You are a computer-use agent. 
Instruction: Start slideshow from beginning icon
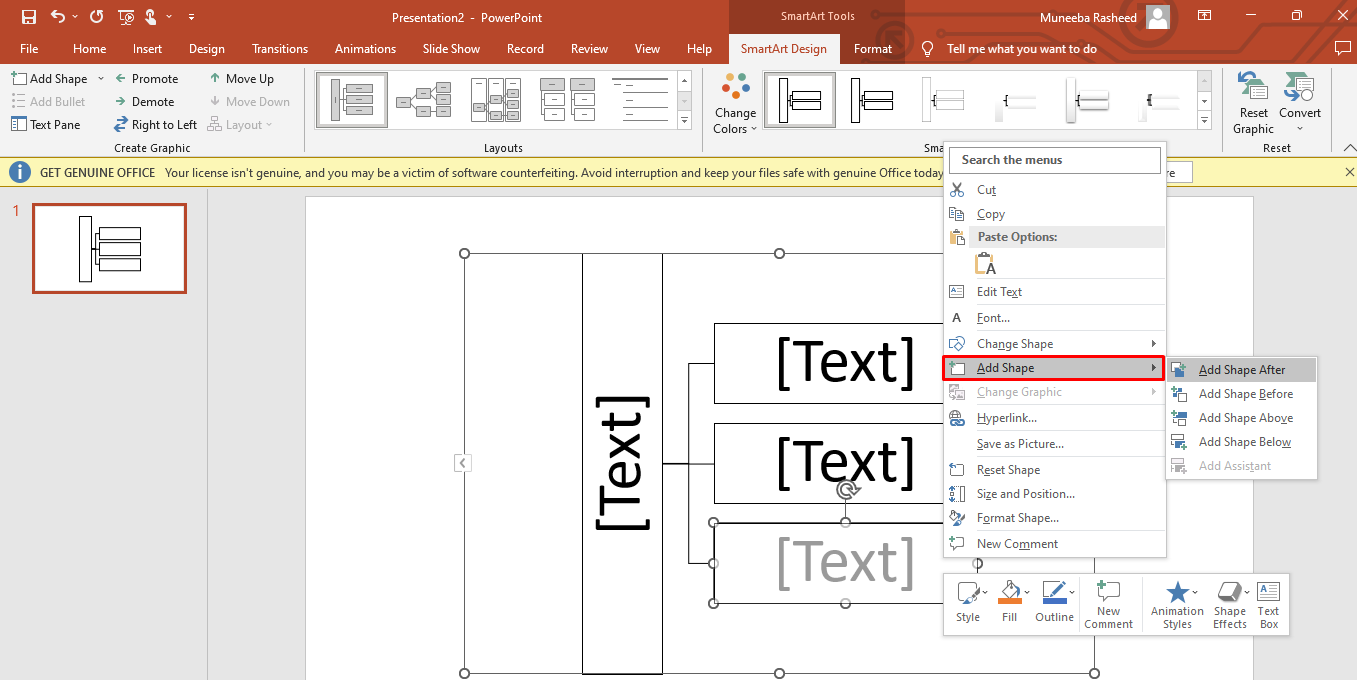126,16
